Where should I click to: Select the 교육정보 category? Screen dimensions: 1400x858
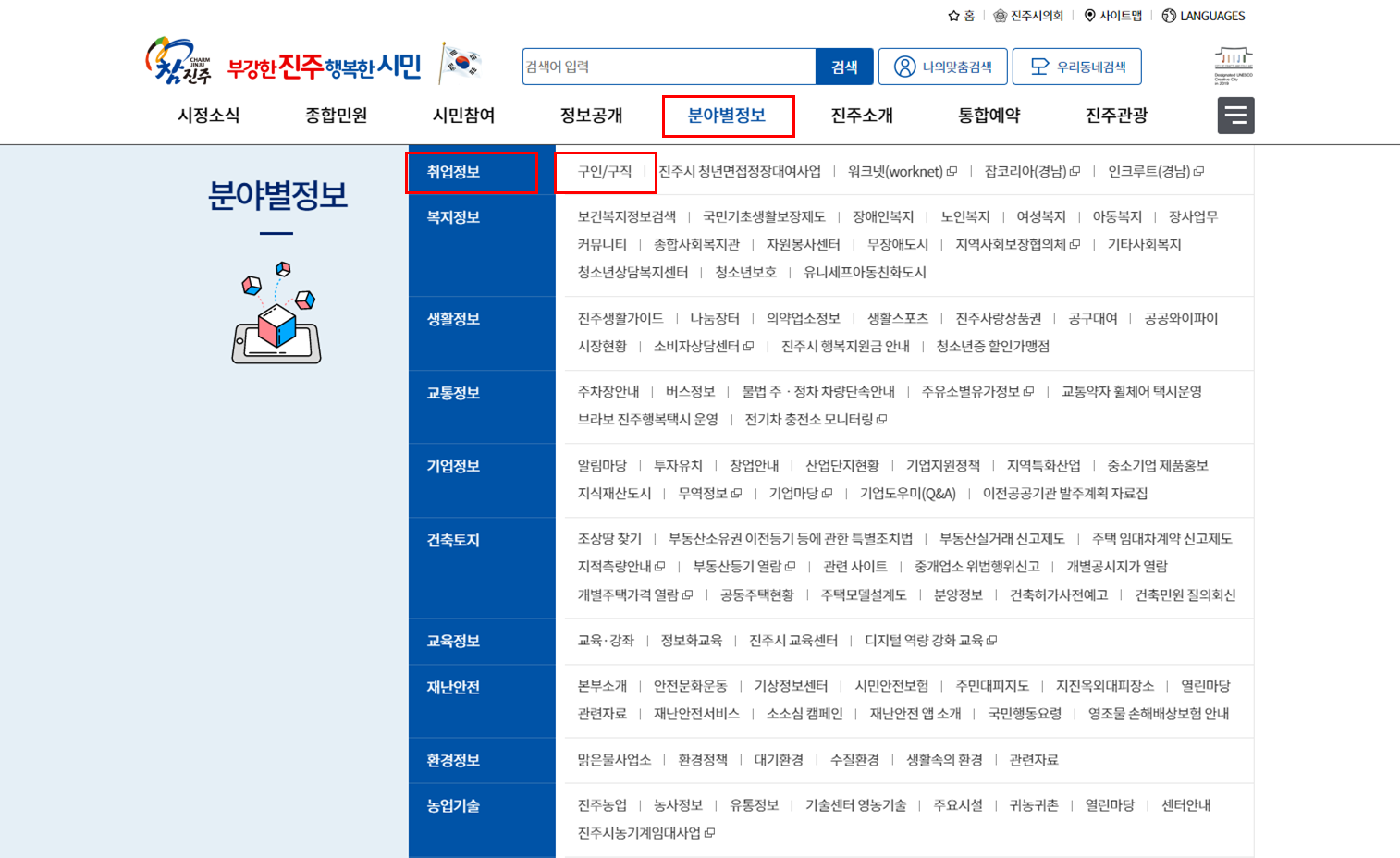(453, 641)
